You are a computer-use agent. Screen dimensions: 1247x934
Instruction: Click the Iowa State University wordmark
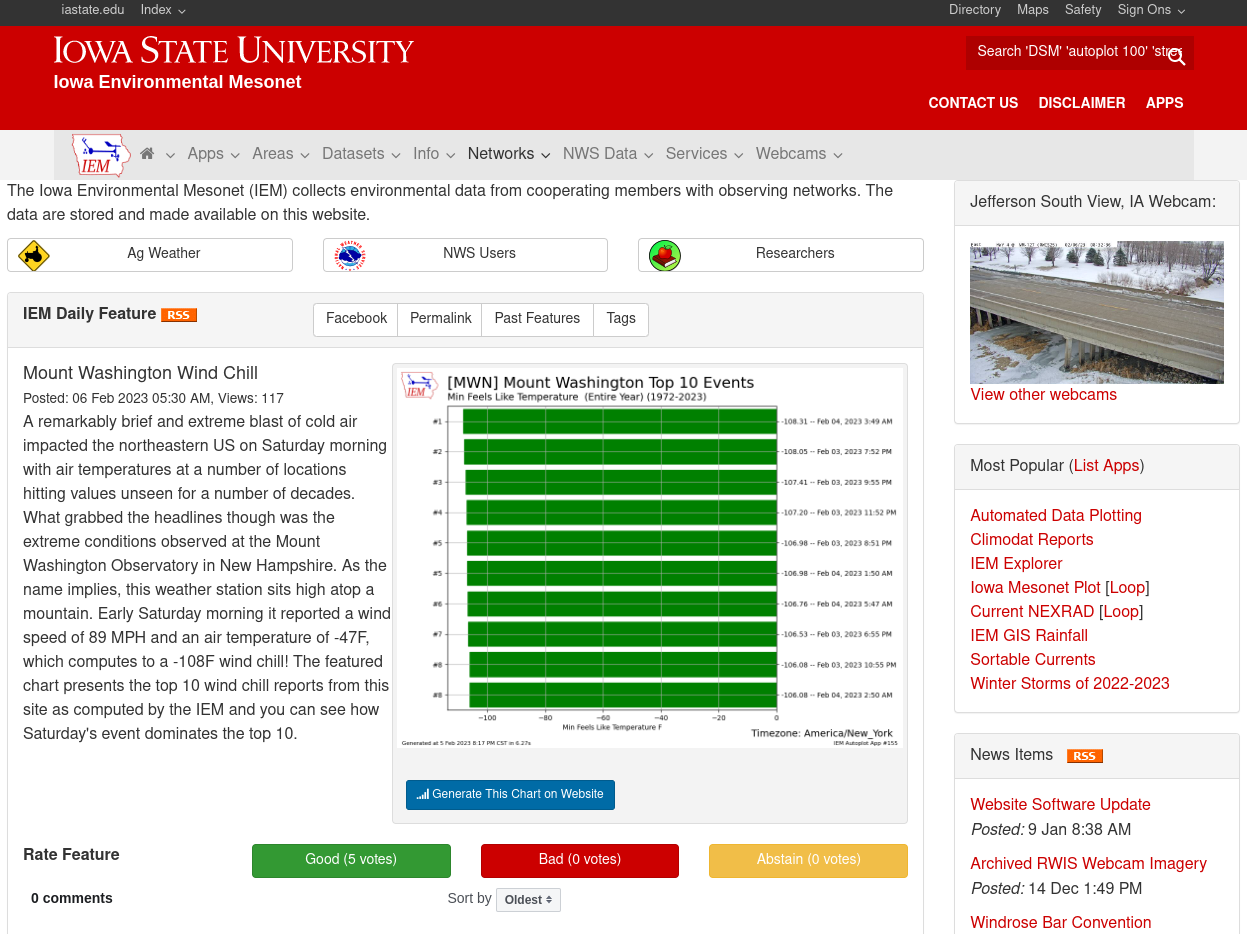(x=234, y=50)
